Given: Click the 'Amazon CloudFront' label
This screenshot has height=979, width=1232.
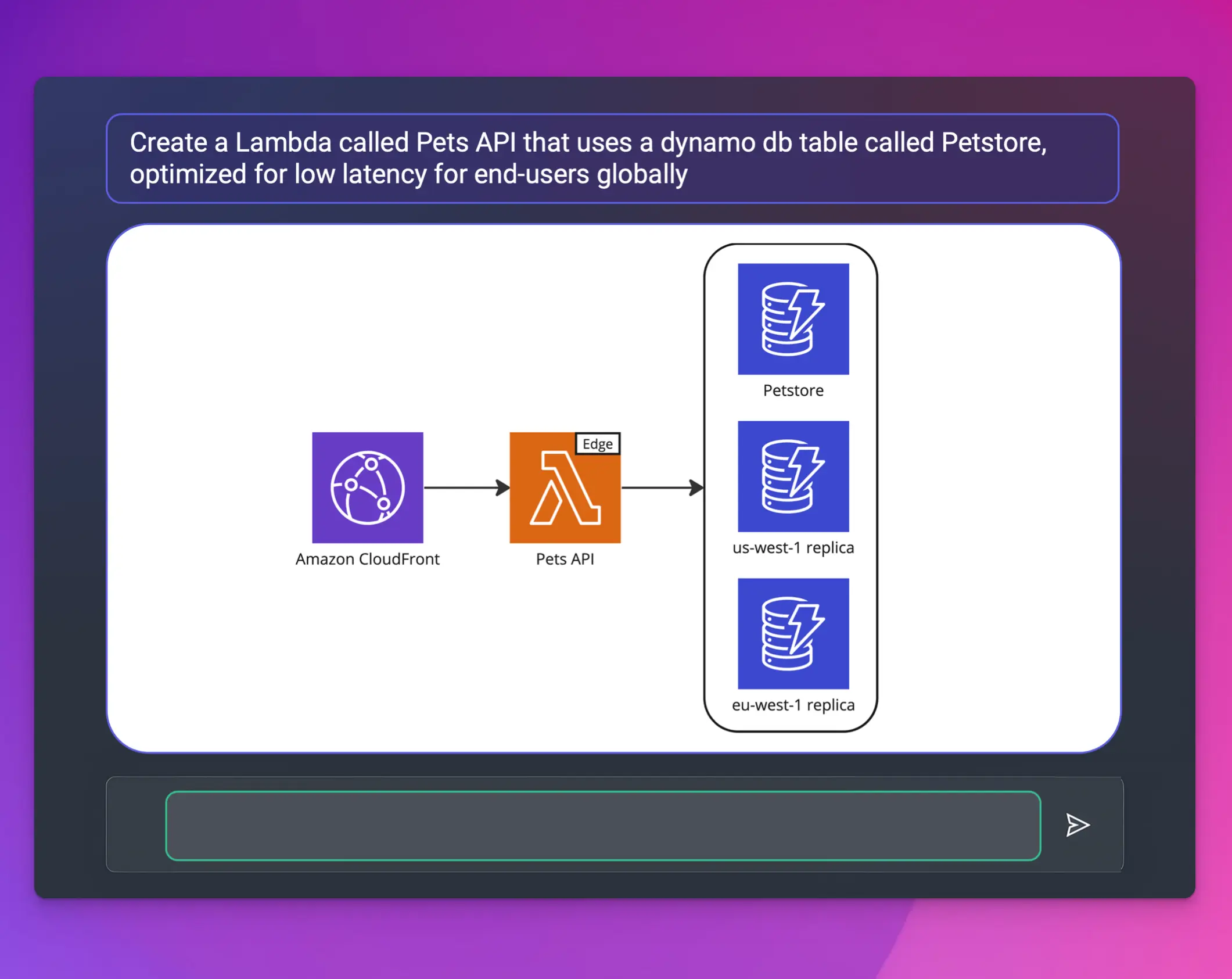Looking at the screenshot, I should (x=368, y=559).
